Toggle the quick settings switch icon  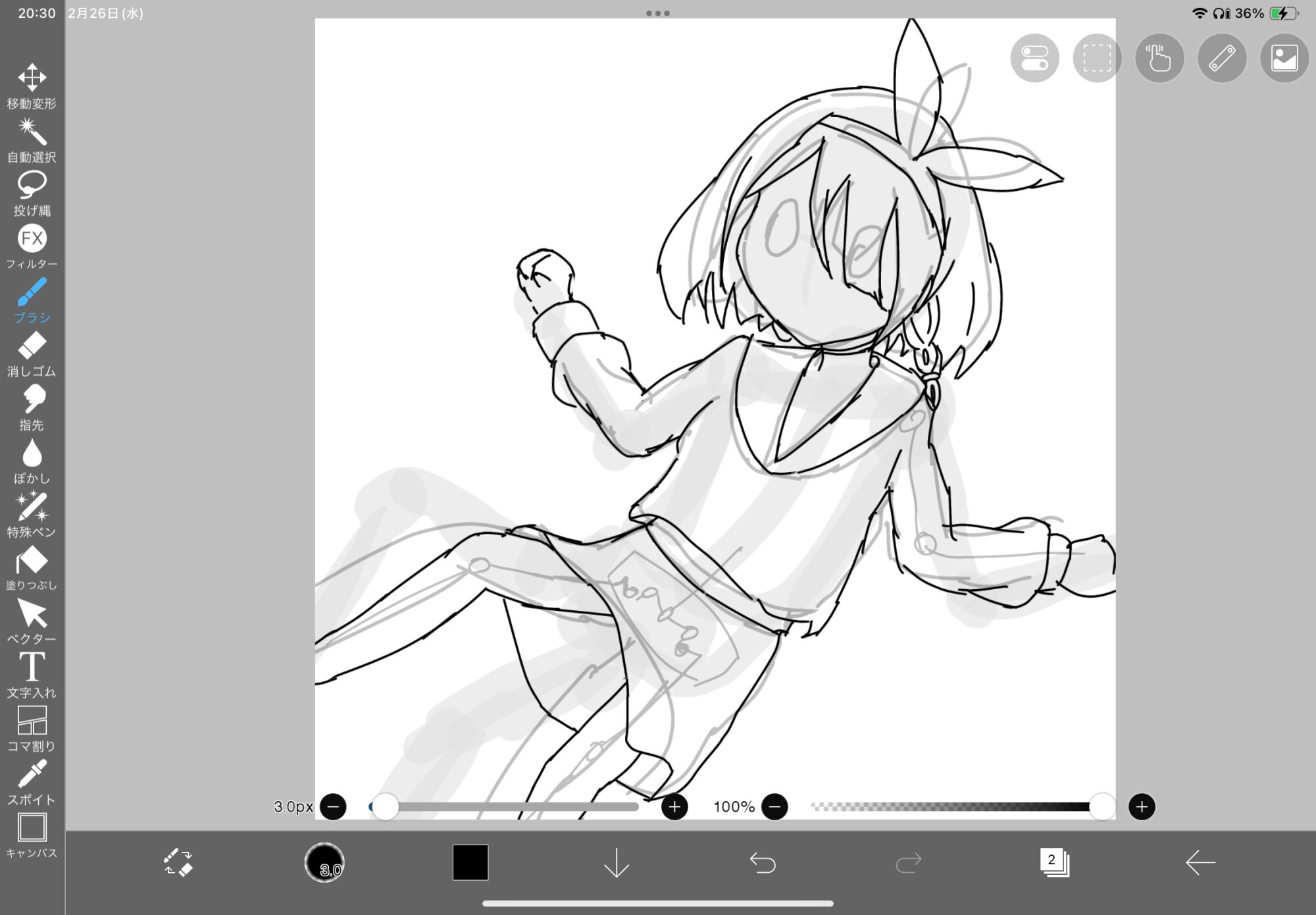[x=1034, y=58]
